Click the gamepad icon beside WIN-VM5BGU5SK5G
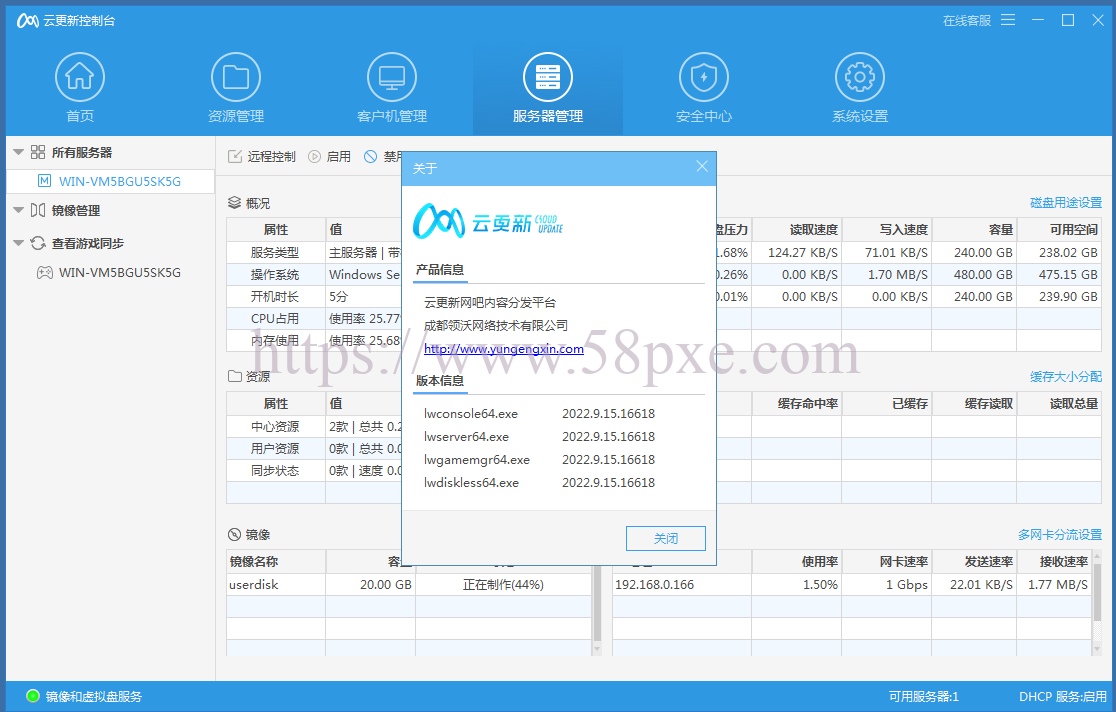 45,272
